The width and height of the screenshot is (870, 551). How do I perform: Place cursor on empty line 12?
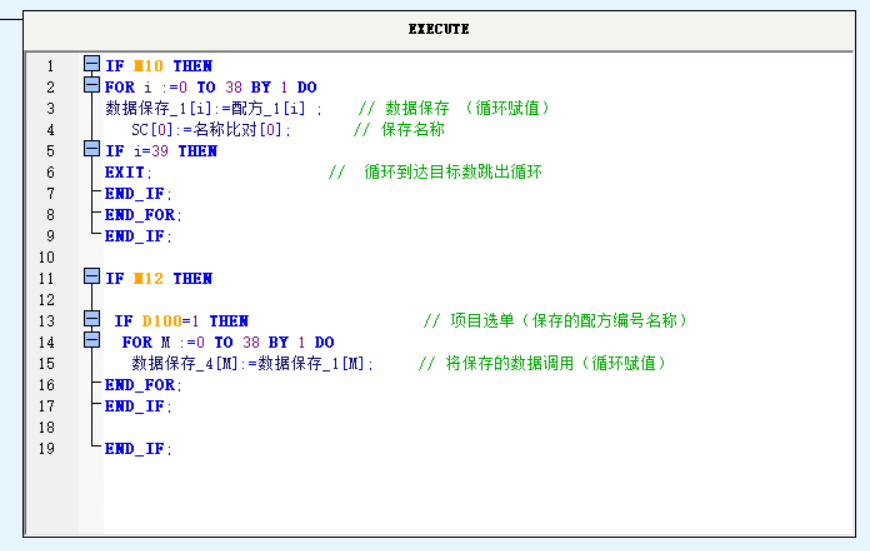pyautogui.click(x=300, y=299)
